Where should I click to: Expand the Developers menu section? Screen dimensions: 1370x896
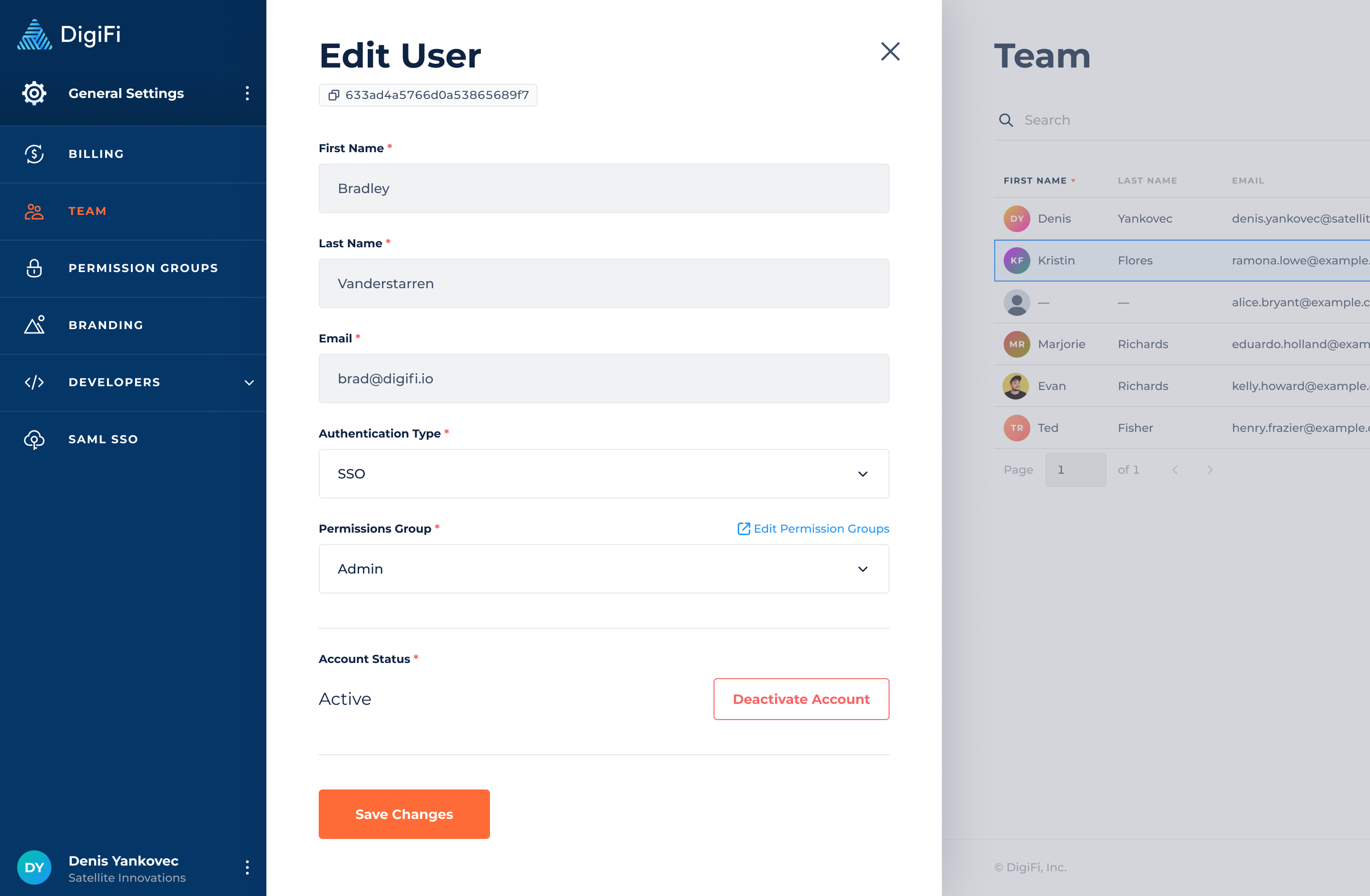point(249,383)
